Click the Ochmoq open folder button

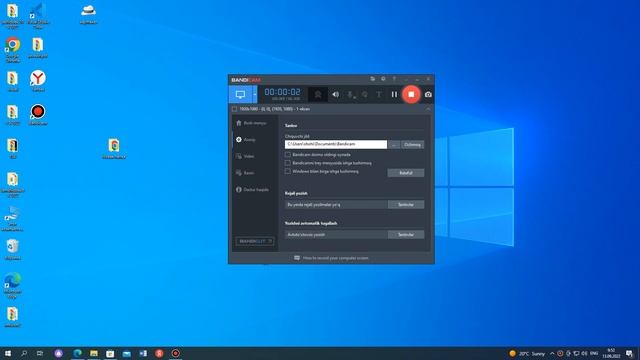(x=412, y=145)
